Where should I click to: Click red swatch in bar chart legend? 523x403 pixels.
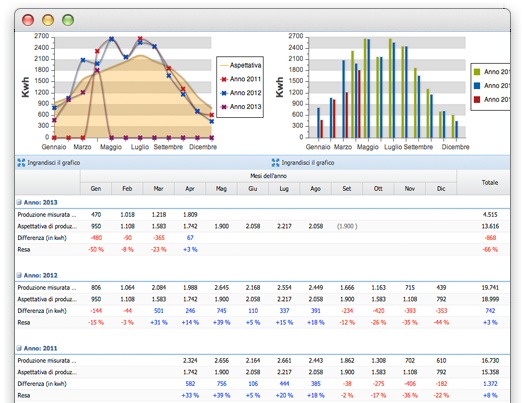477,99
